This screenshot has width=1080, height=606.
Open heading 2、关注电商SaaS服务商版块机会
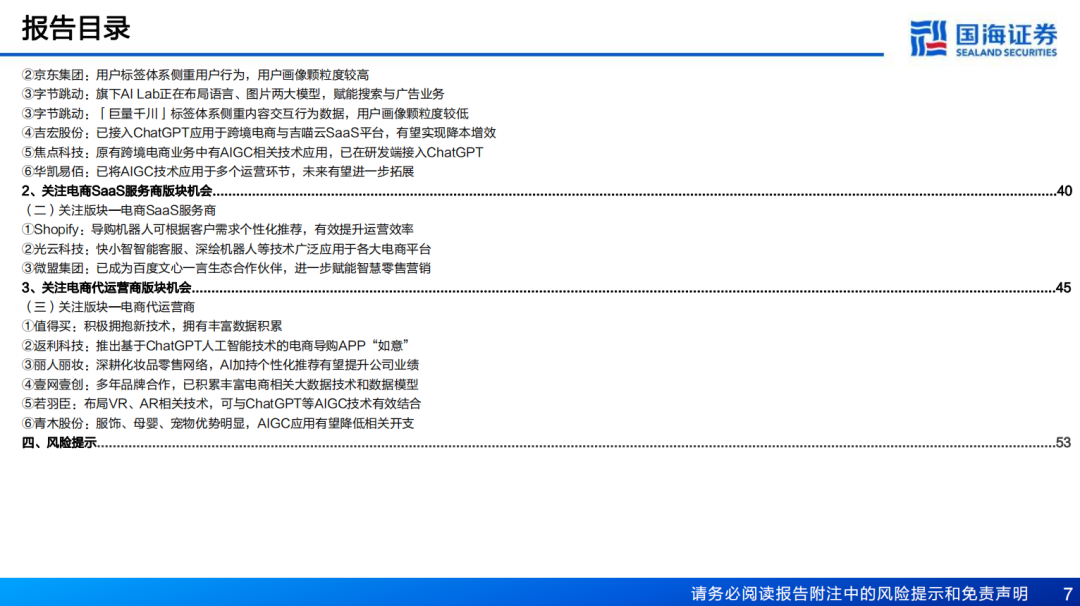pyautogui.click(x=117, y=191)
